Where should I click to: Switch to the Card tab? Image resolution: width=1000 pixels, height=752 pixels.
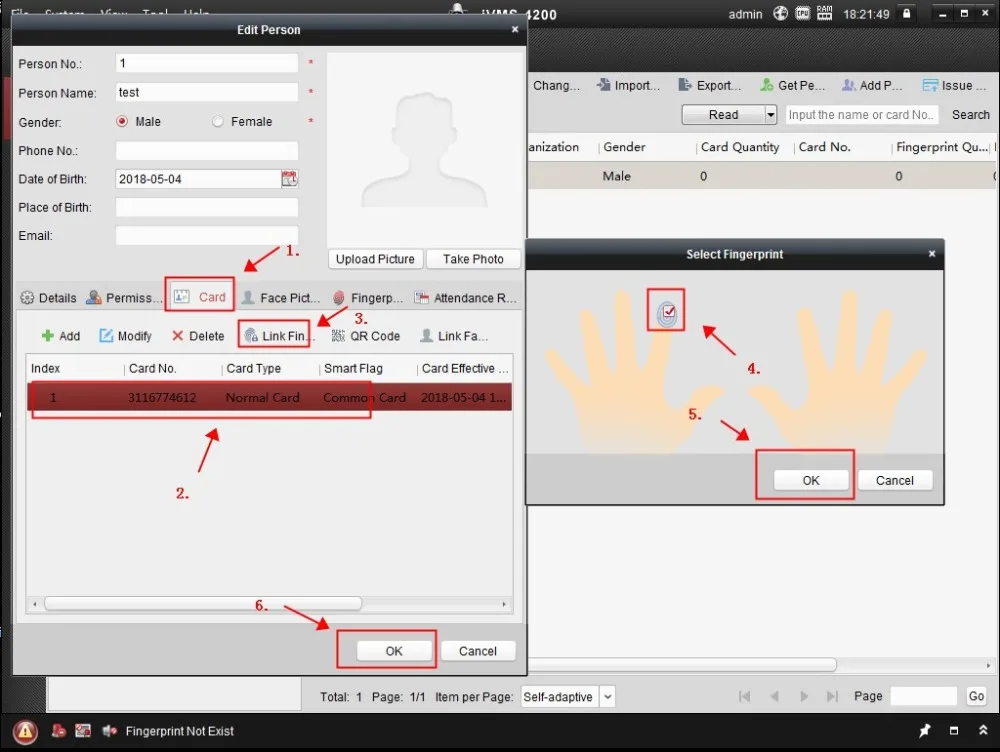(x=200, y=297)
